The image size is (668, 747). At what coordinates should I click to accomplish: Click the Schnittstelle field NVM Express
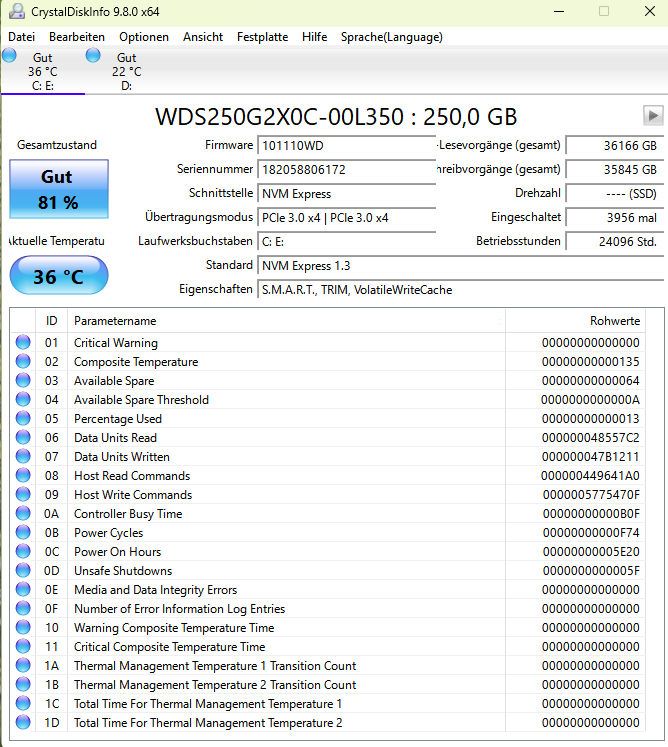pyautogui.click(x=346, y=193)
